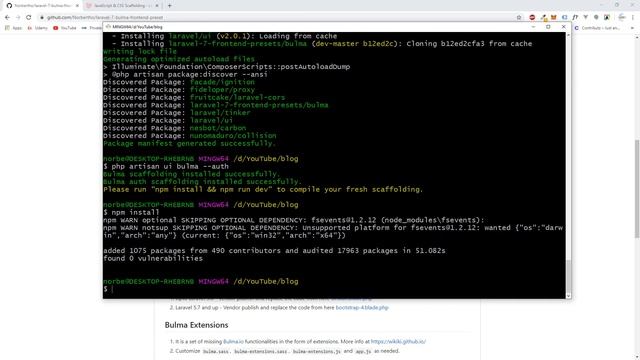The image size is (640, 360).
Task: Click the terminal scrollbar down arrow
Action: (x=568, y=296)
